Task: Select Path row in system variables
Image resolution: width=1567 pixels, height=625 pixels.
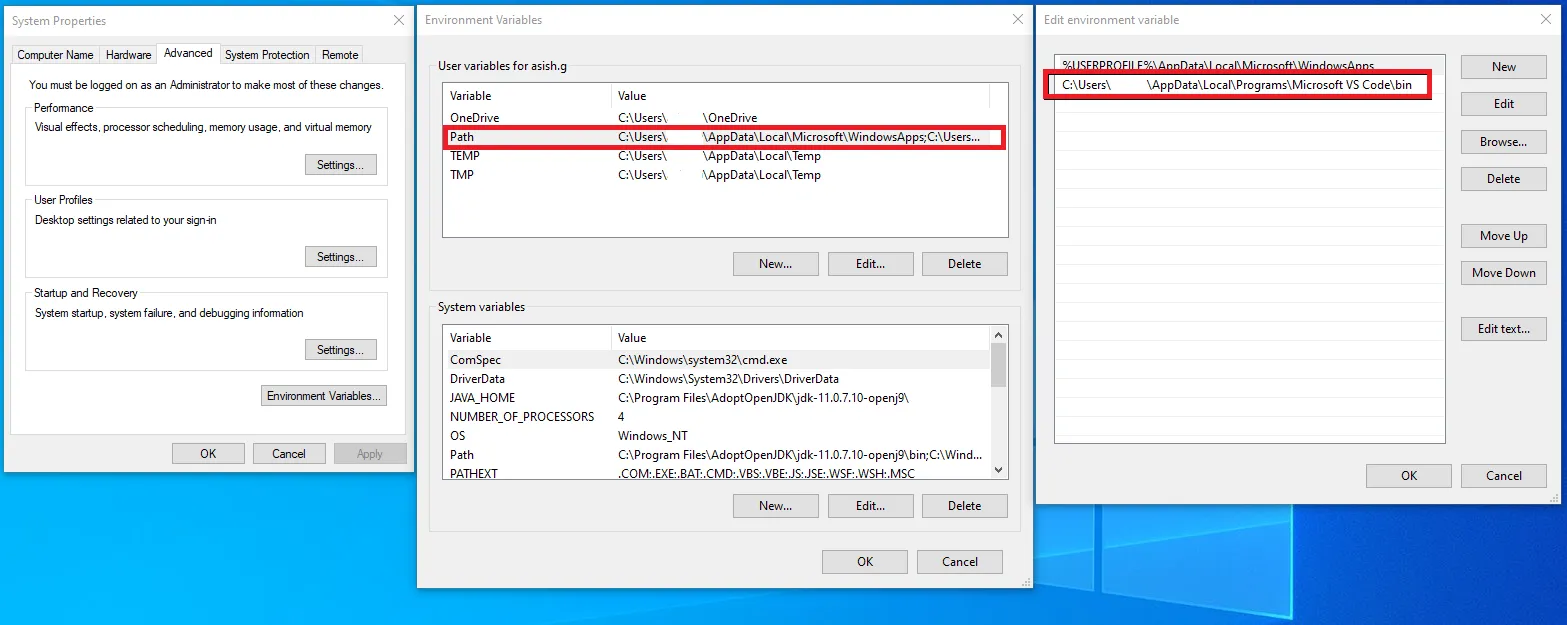Action: (716, 455)
